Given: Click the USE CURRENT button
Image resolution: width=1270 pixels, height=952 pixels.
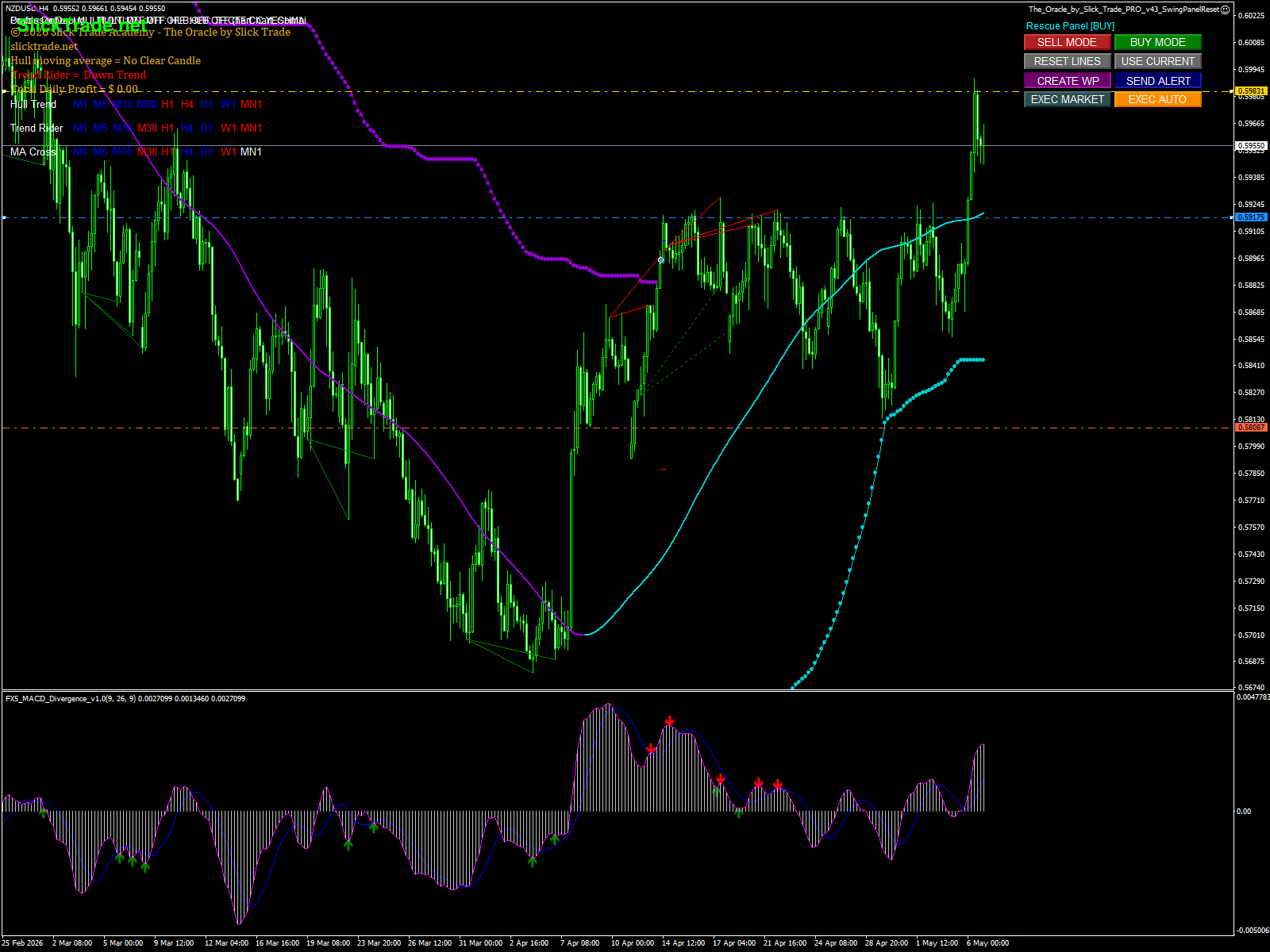Looking at the screenshot, I should [1157, 61].
